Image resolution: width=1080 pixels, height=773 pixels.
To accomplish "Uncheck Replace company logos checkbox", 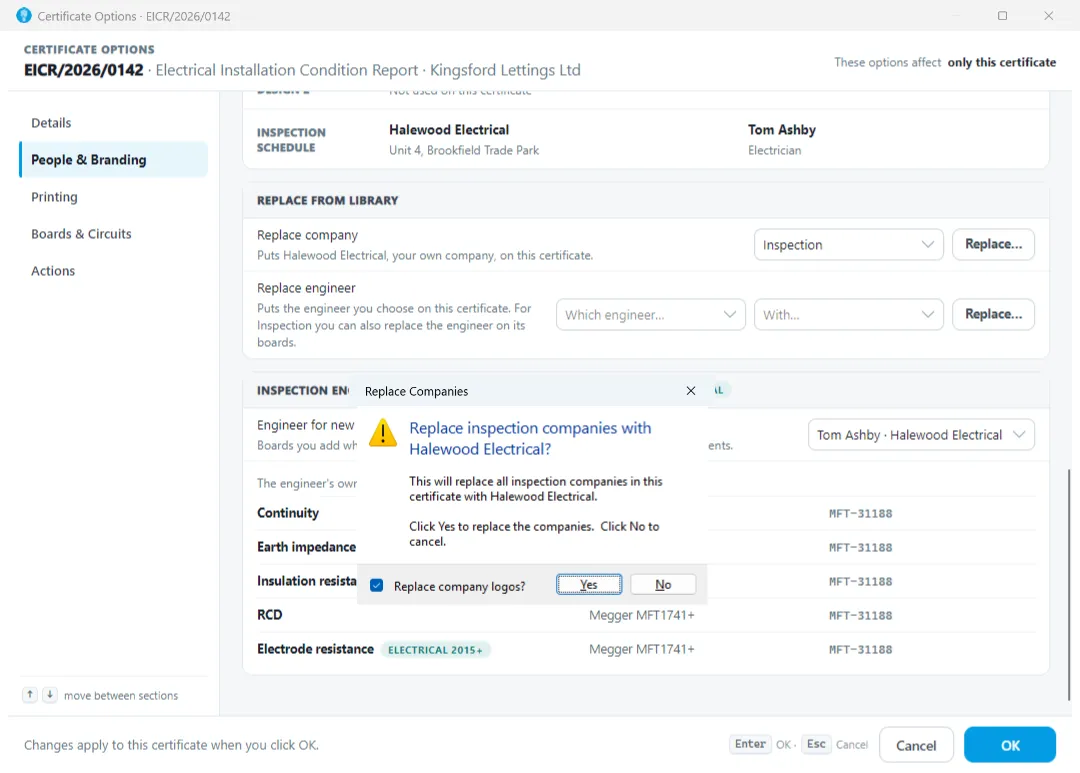I will pos(377,586).
